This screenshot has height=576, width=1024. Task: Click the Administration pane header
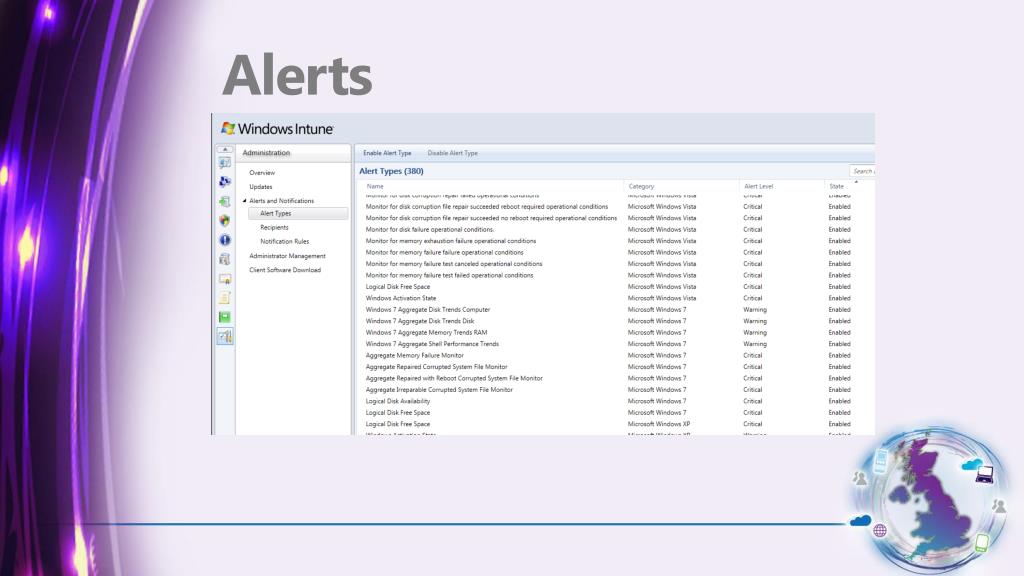[293, 153]
